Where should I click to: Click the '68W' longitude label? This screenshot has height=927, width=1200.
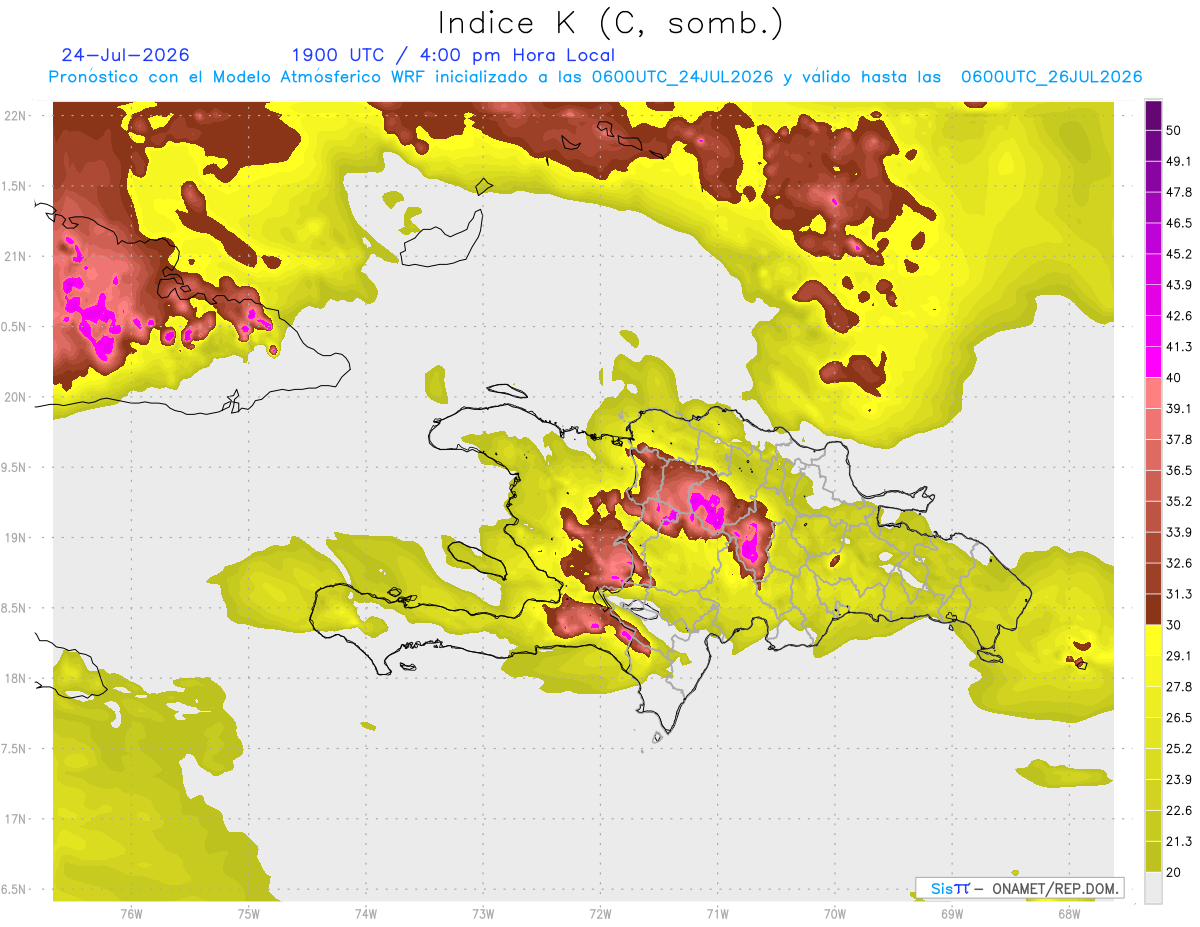1068,914
